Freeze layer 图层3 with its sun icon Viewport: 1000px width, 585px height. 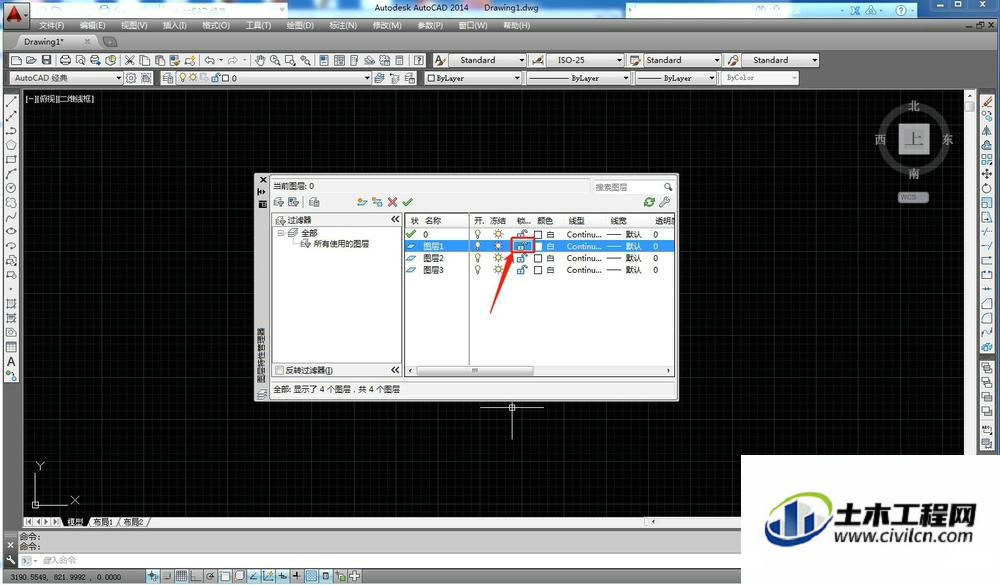coord(498,270)
